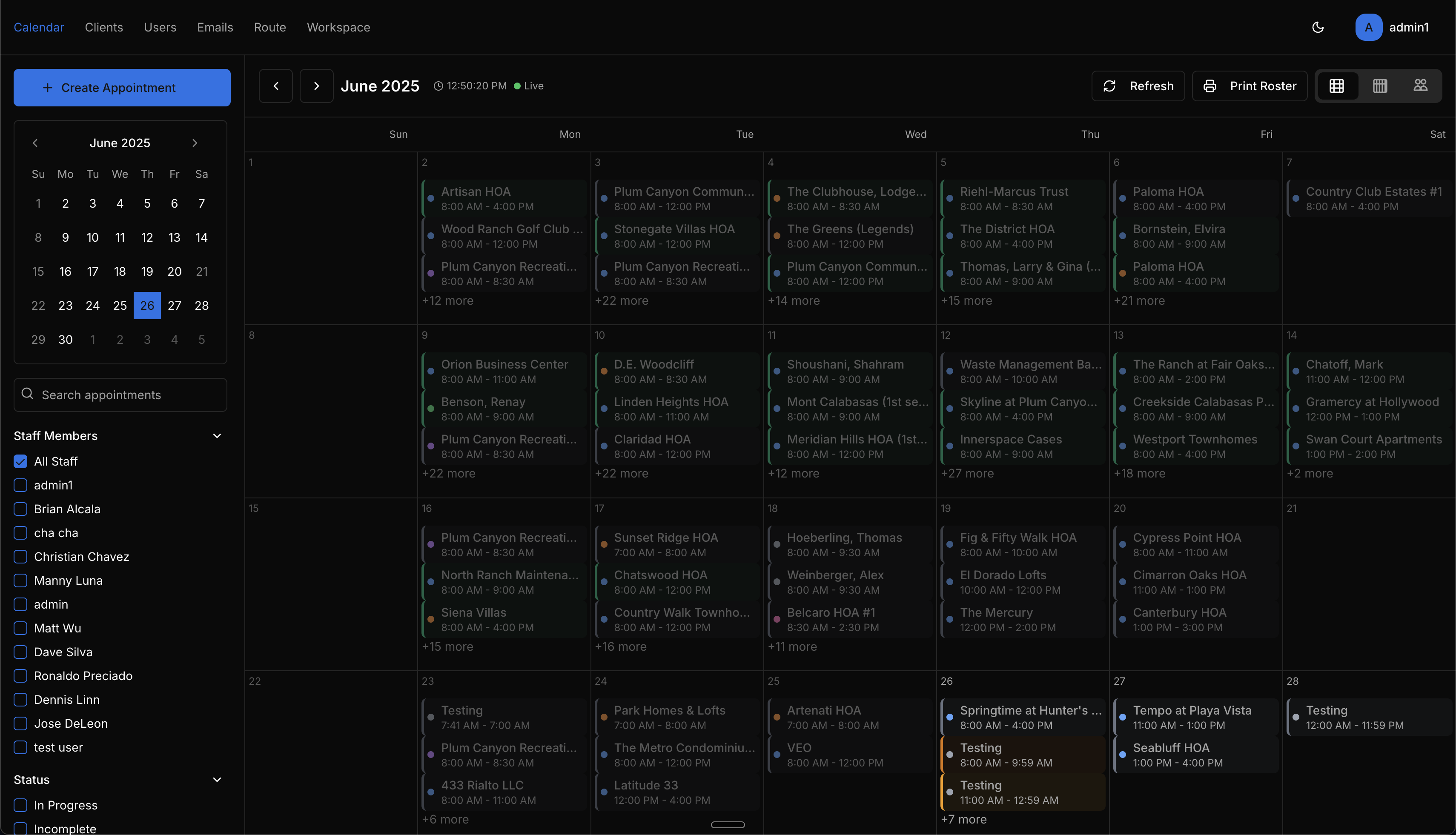Open the admin1 avatar icon
Screen dimensions: 1456x835
pos(1368,27)
